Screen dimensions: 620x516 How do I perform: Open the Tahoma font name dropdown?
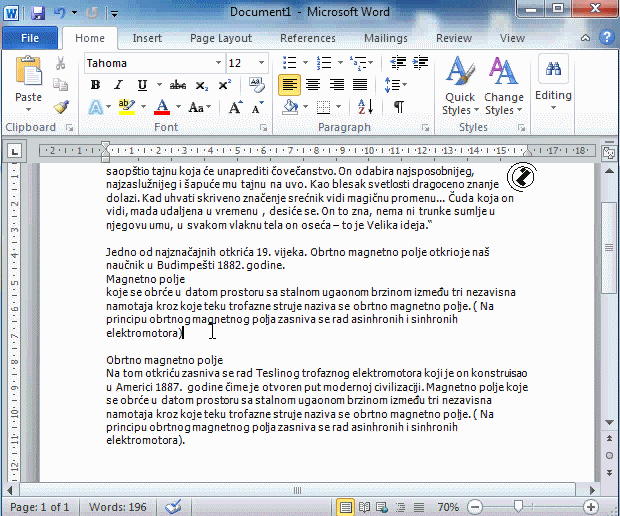tap(217, 63)
